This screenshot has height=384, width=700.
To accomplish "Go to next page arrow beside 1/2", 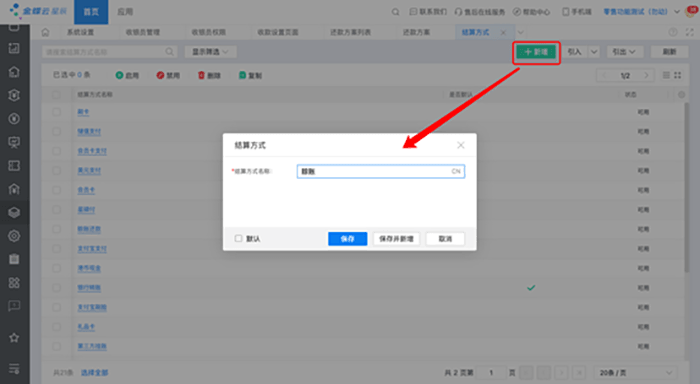I will (x=646, y=75).
